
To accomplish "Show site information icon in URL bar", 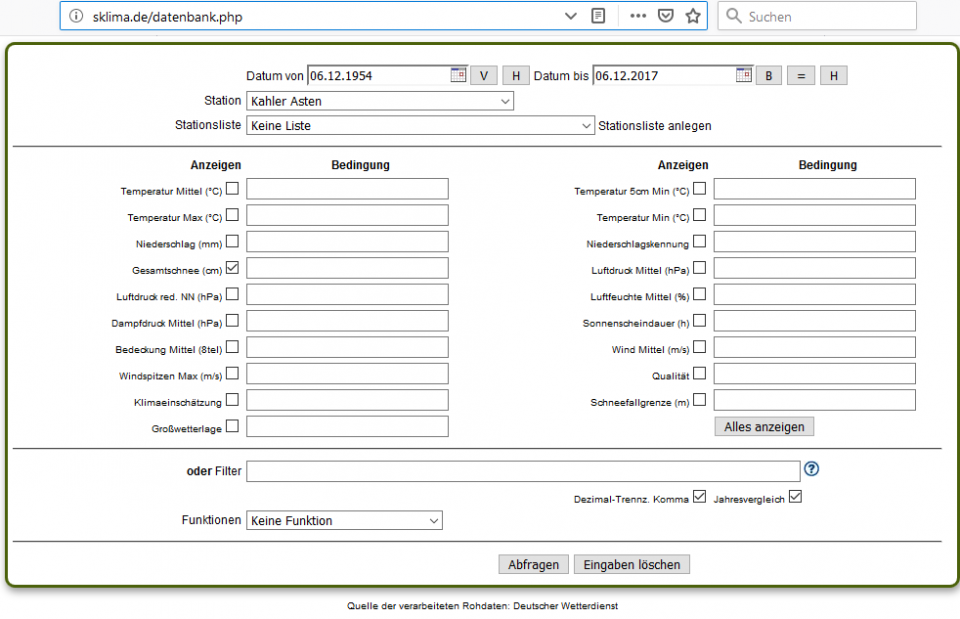I will click(76, 16).
